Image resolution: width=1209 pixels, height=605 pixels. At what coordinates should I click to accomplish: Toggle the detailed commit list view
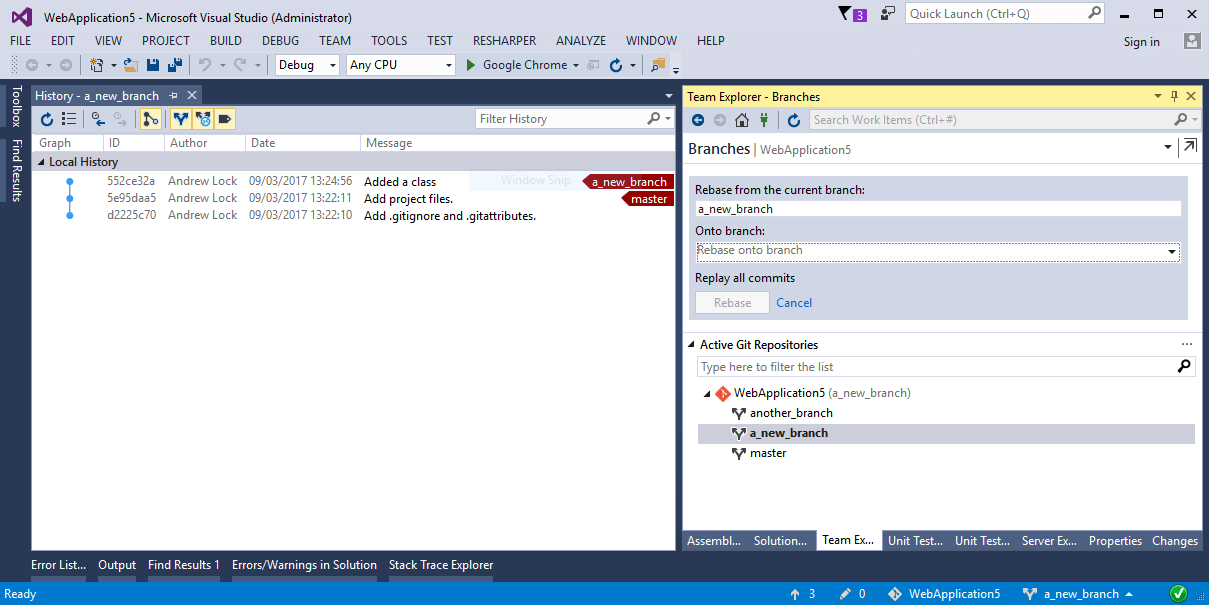(69, 118)
